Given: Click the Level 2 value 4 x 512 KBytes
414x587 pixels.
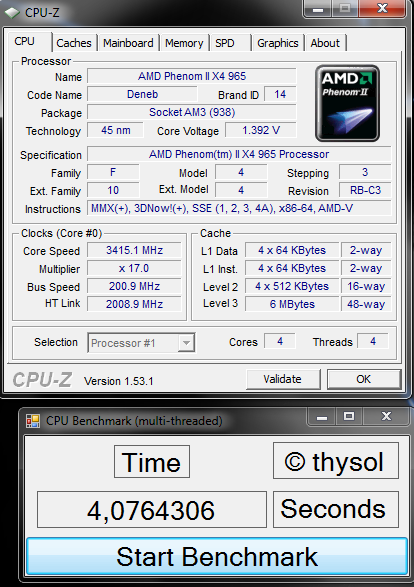Looking at the screenshot, I should pos(292,286).
